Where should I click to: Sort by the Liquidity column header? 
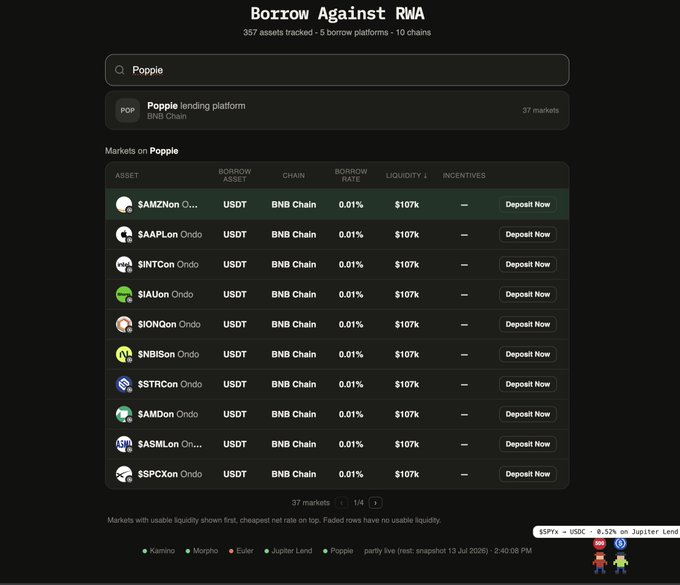click(x=406, y=175)
